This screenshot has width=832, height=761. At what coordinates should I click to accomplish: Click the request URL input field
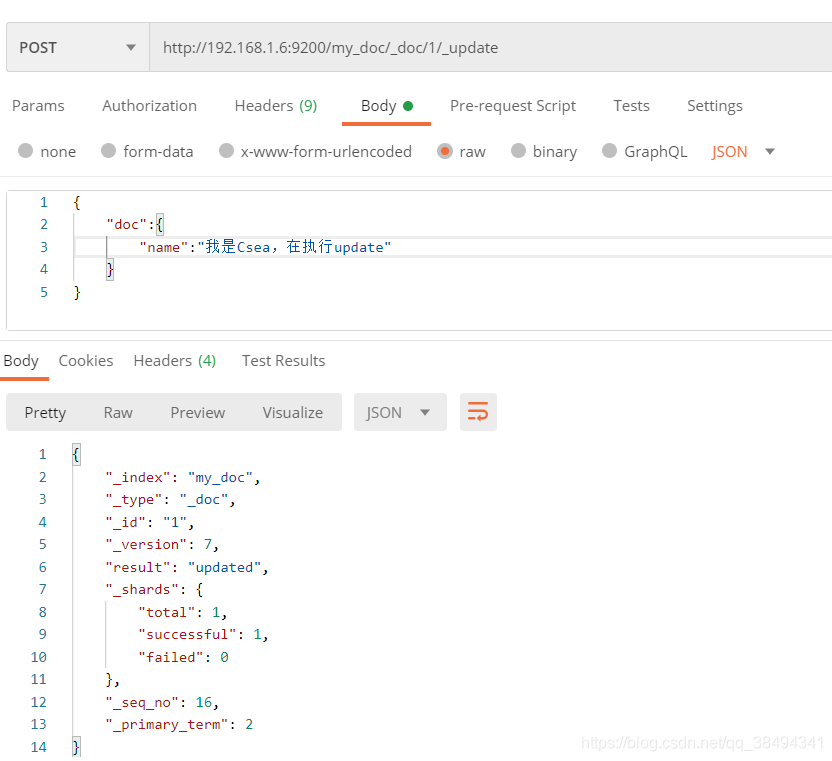pos(490,48)
